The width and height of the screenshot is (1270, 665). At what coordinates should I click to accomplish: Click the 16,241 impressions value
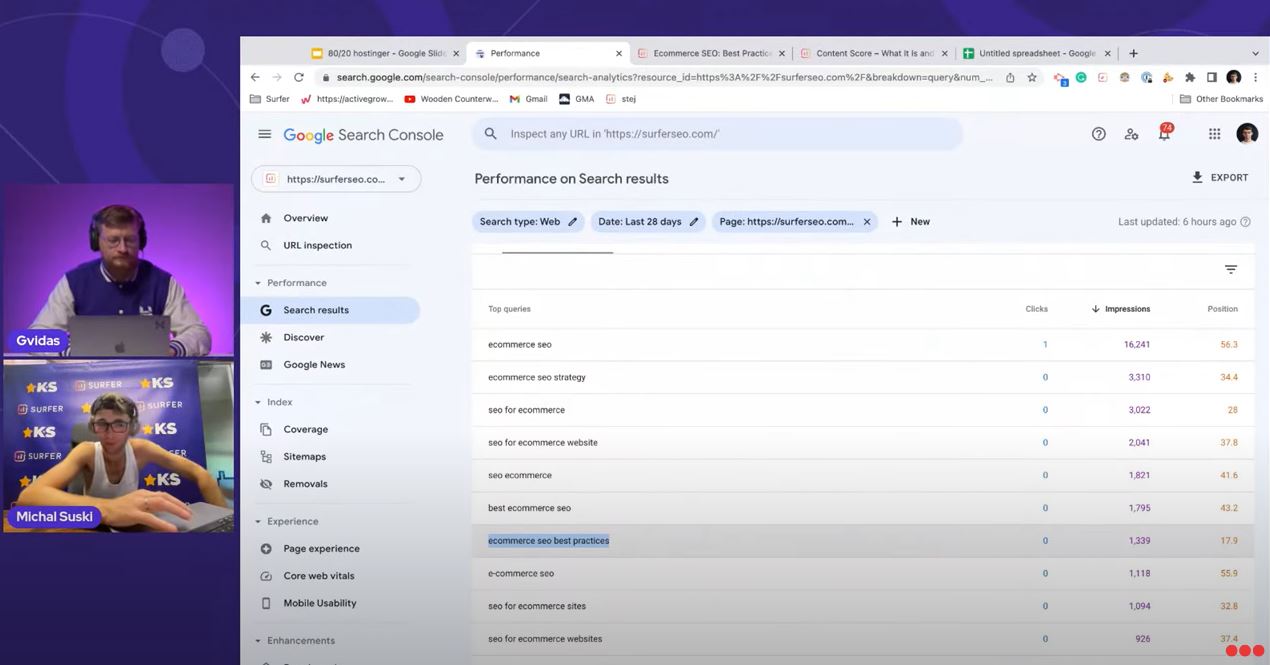[1136, 345]
